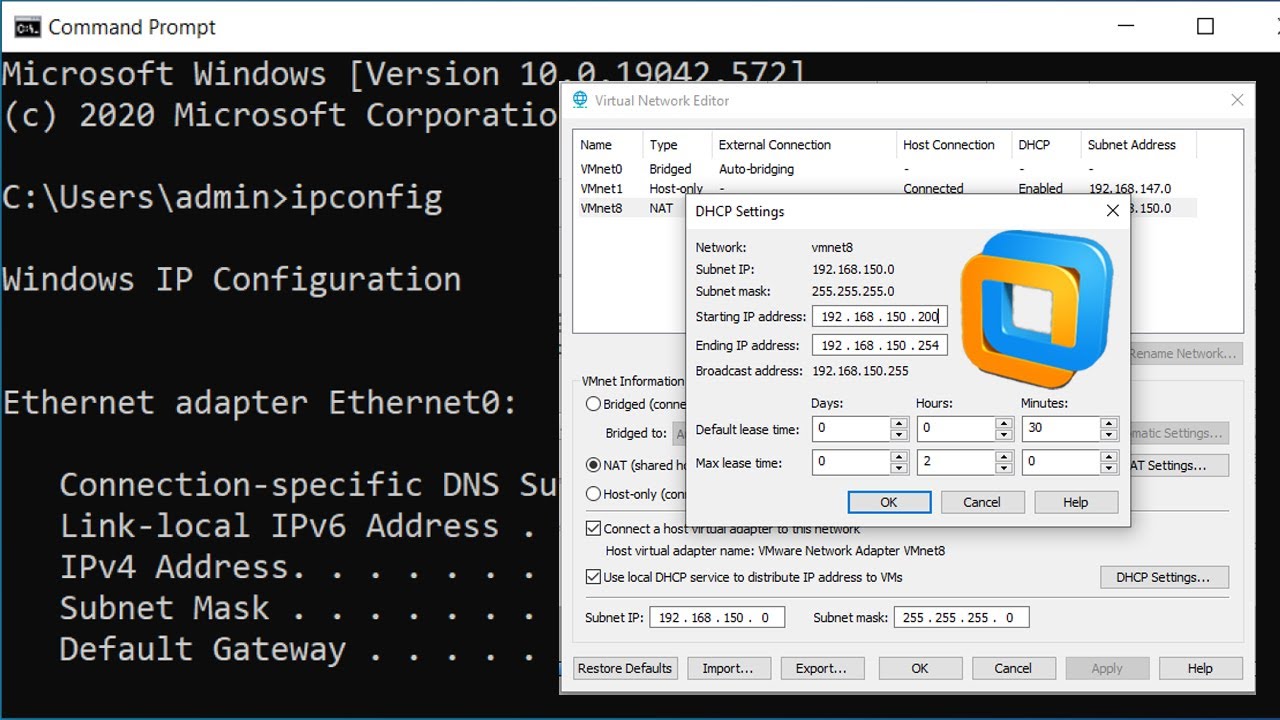Click subnet address 192.168.147.0 cell
Image resolution: width=1280 pixels, height=720 pixels.
[x=1129, y=188]
